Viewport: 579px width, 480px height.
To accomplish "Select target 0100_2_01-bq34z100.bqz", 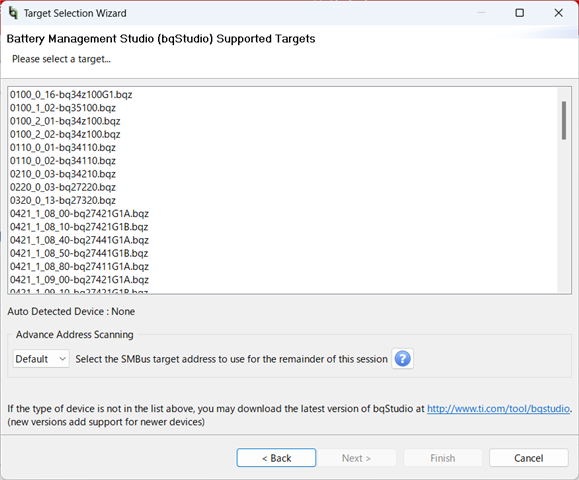I will pyautogui.click(x=65, y=121).
